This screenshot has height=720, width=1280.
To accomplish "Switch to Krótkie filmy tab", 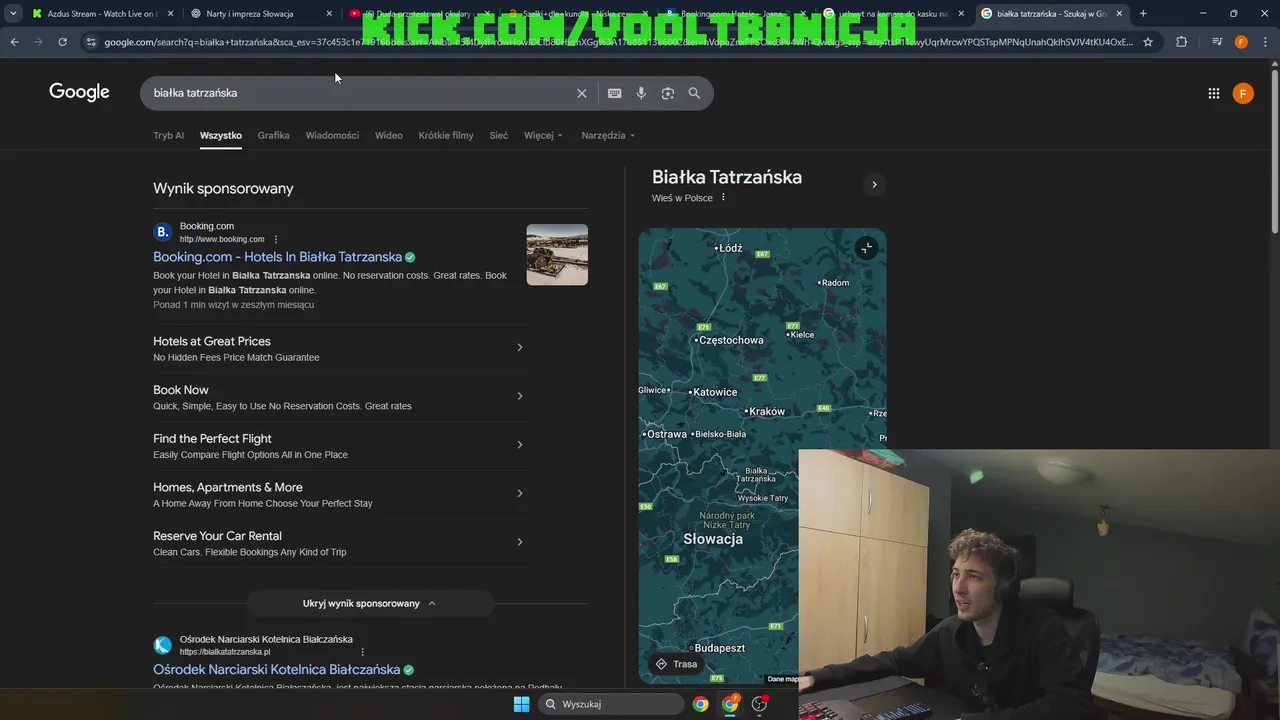I will [x=446, y=135].
